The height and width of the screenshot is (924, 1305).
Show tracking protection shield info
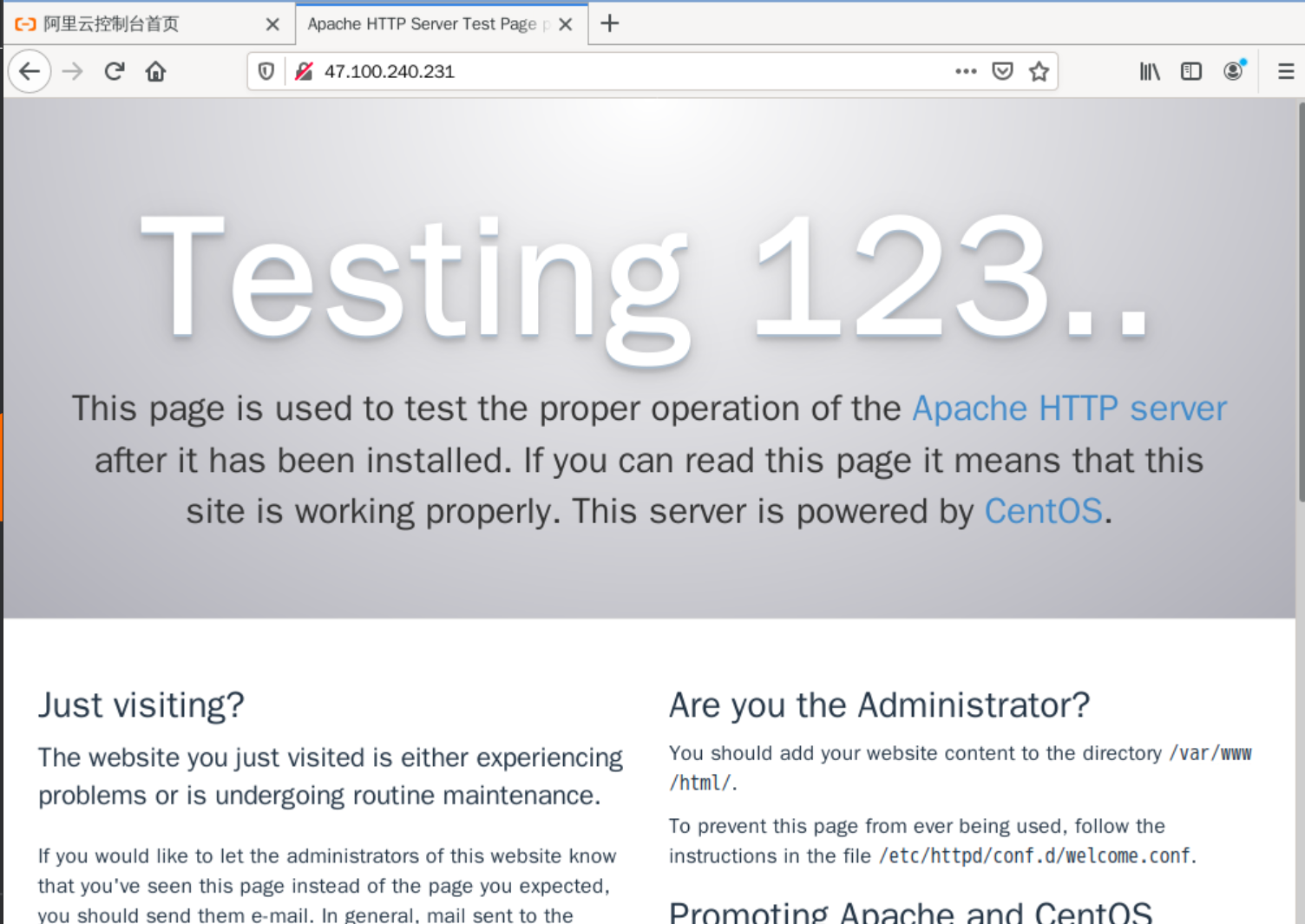coord(266,71)
